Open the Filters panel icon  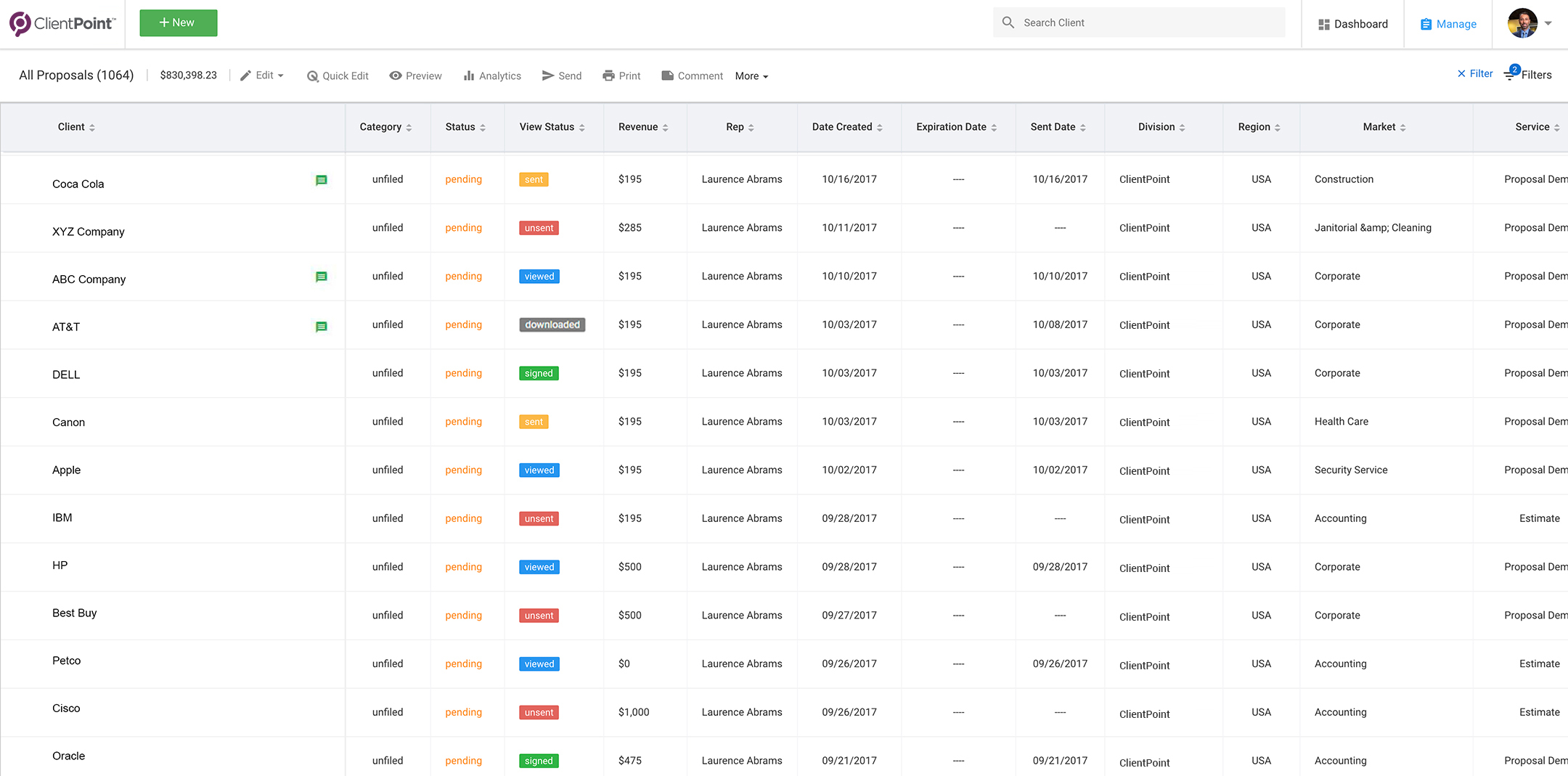(1510, 75)
